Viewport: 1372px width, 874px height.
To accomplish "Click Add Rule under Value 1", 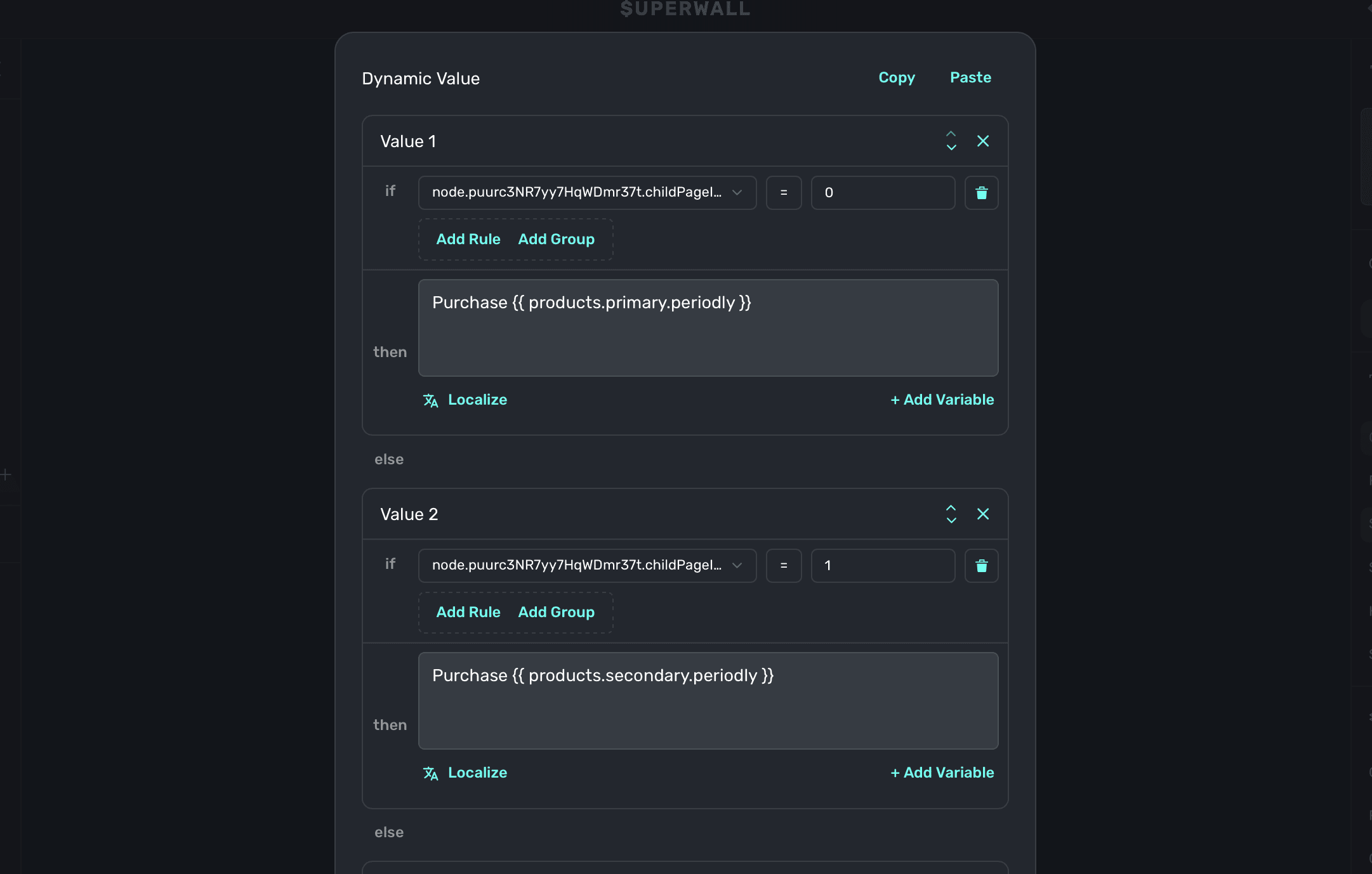I will (468, 239).
